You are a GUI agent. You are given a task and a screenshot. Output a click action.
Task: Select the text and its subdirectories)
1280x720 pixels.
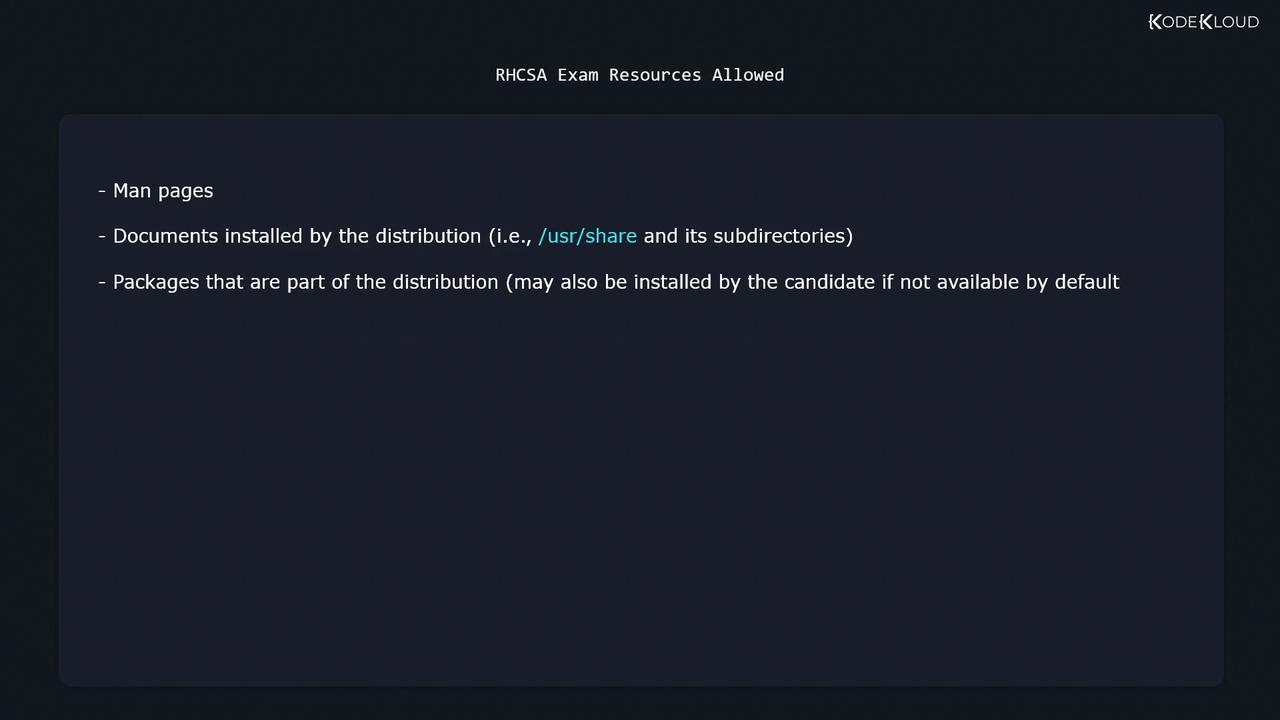748,236
